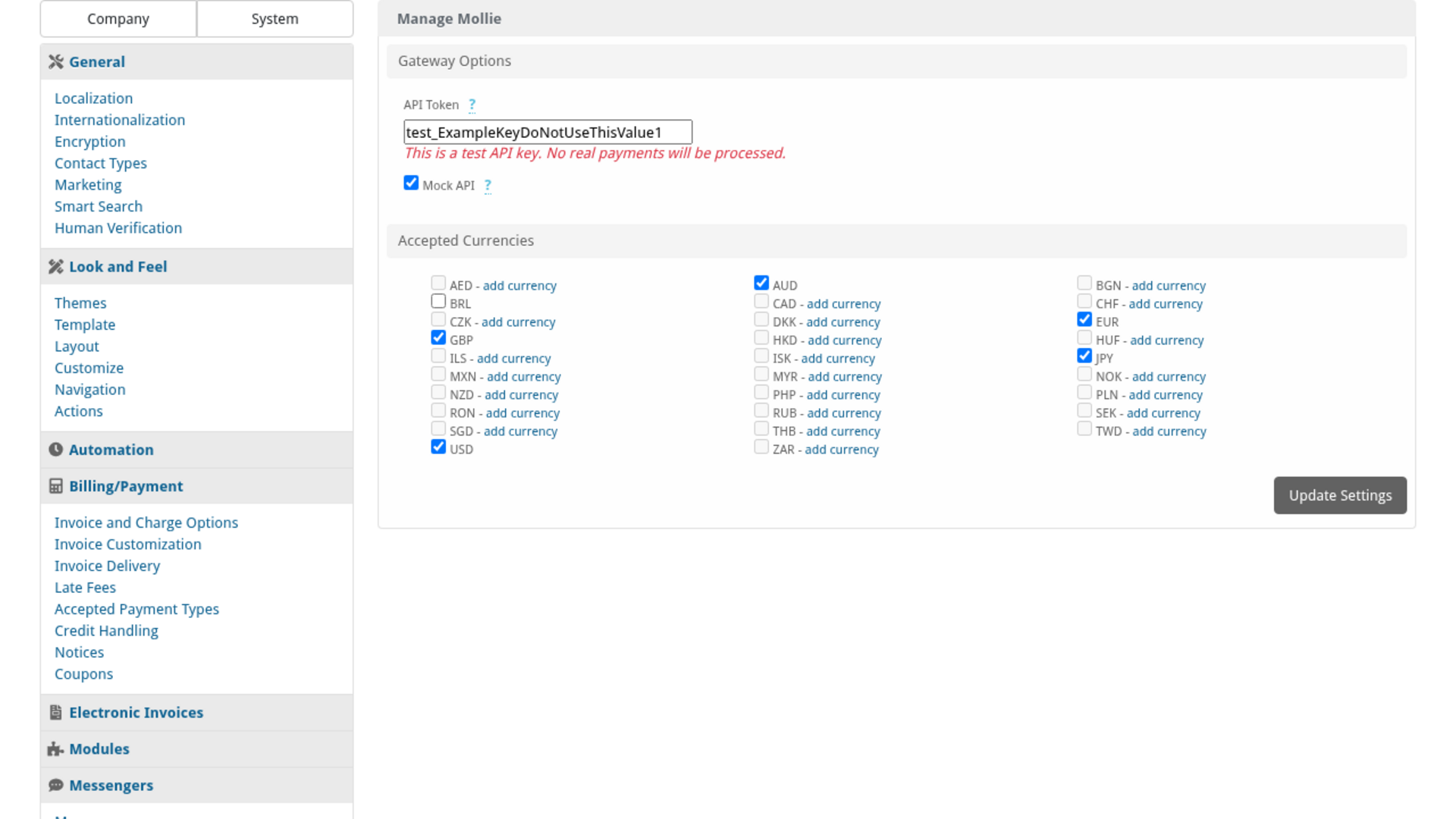Viewport: 1456px width, 819px height.
Task: Click the Automation clock icon
Action: (56, 450)
